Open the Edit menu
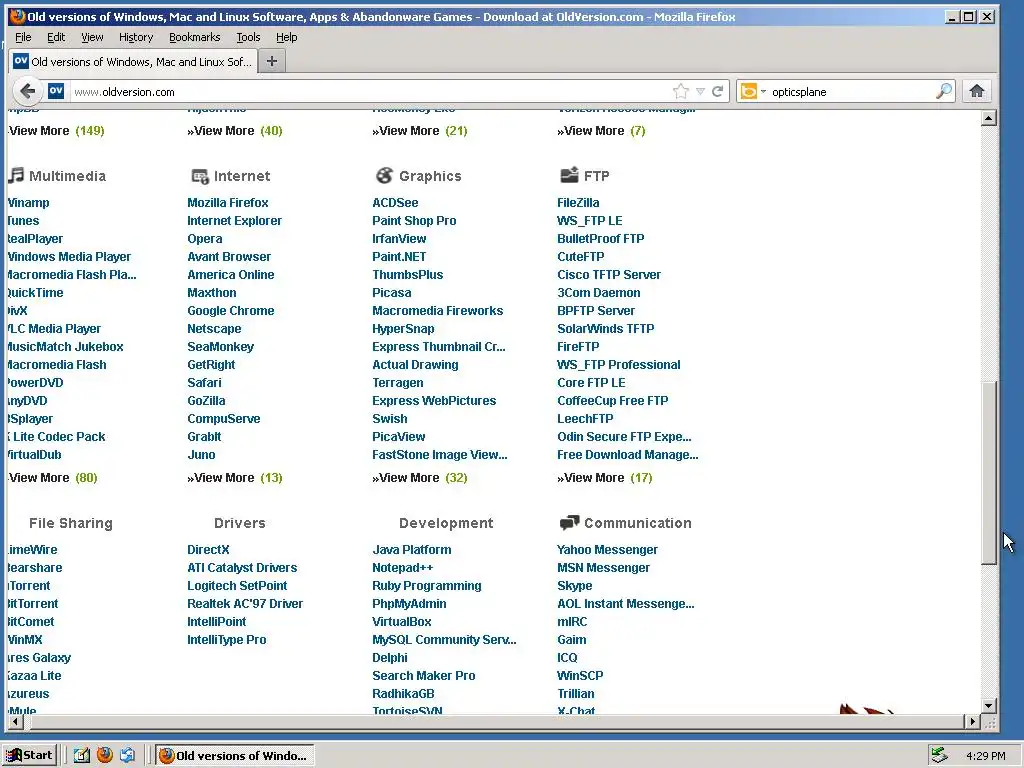1024x768 pixels. point(56,37)
